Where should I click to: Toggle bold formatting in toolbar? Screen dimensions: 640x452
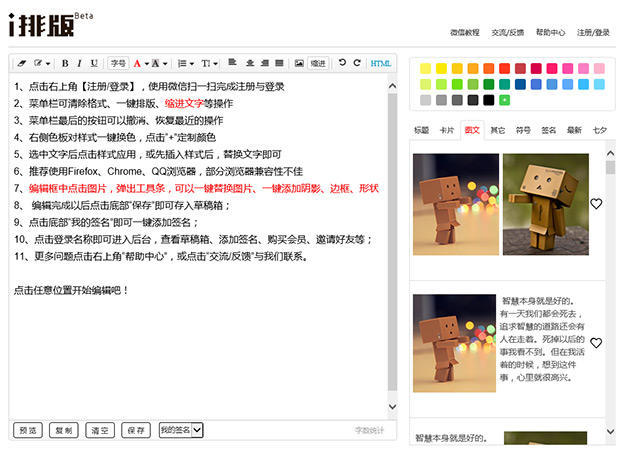point(65,63)
